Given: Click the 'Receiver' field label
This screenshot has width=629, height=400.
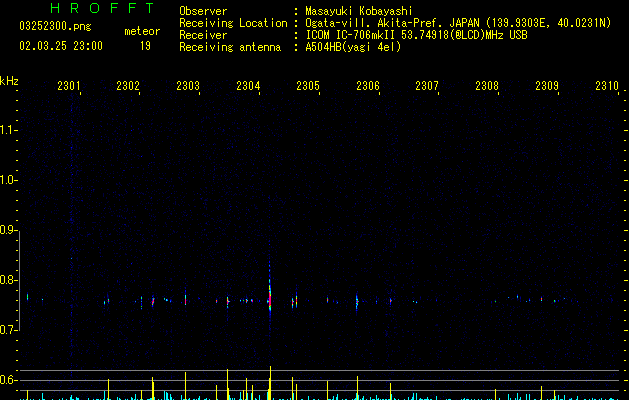Looking at the screenshot, I should (x=203, y=35).
